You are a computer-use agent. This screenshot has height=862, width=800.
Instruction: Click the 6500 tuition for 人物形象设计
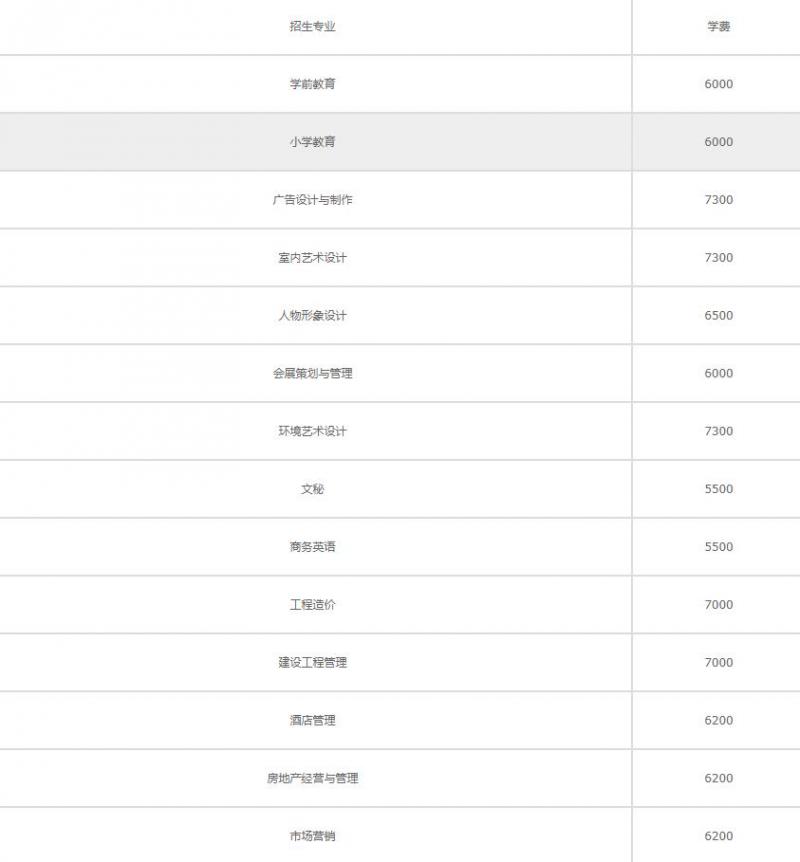pos(718,316)
